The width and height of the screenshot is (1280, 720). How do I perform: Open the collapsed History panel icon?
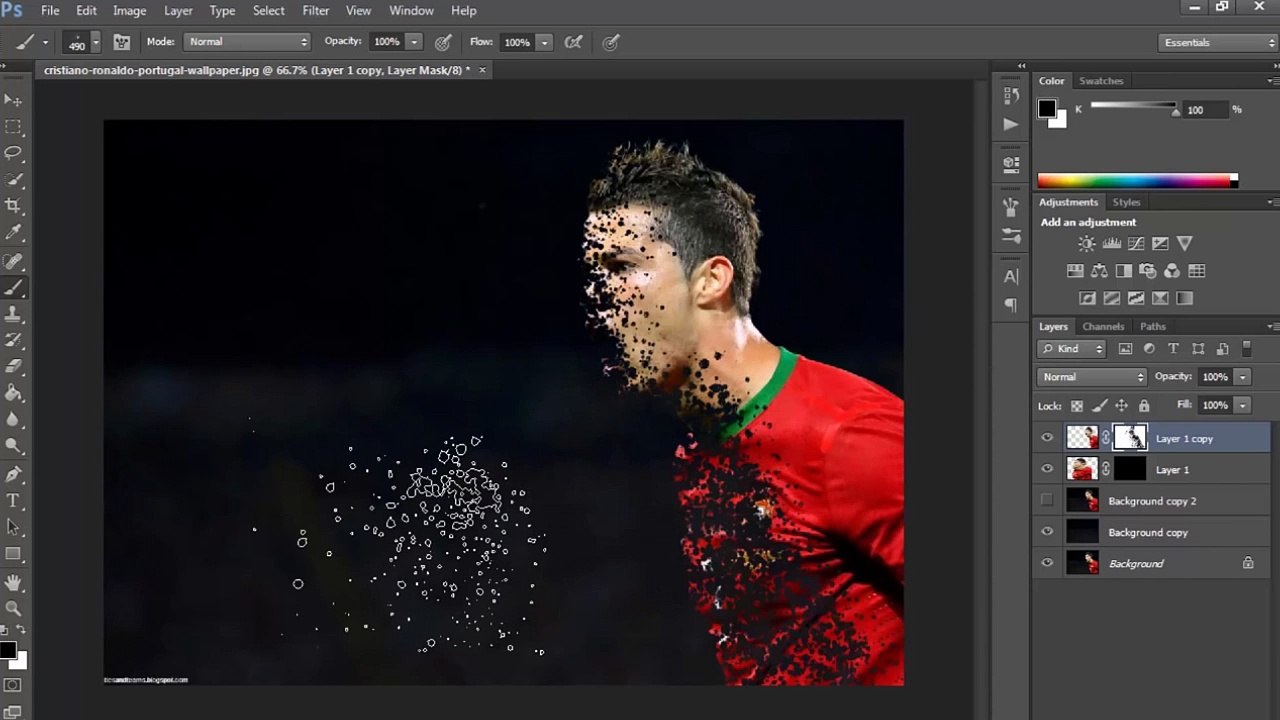(1011, 96)
